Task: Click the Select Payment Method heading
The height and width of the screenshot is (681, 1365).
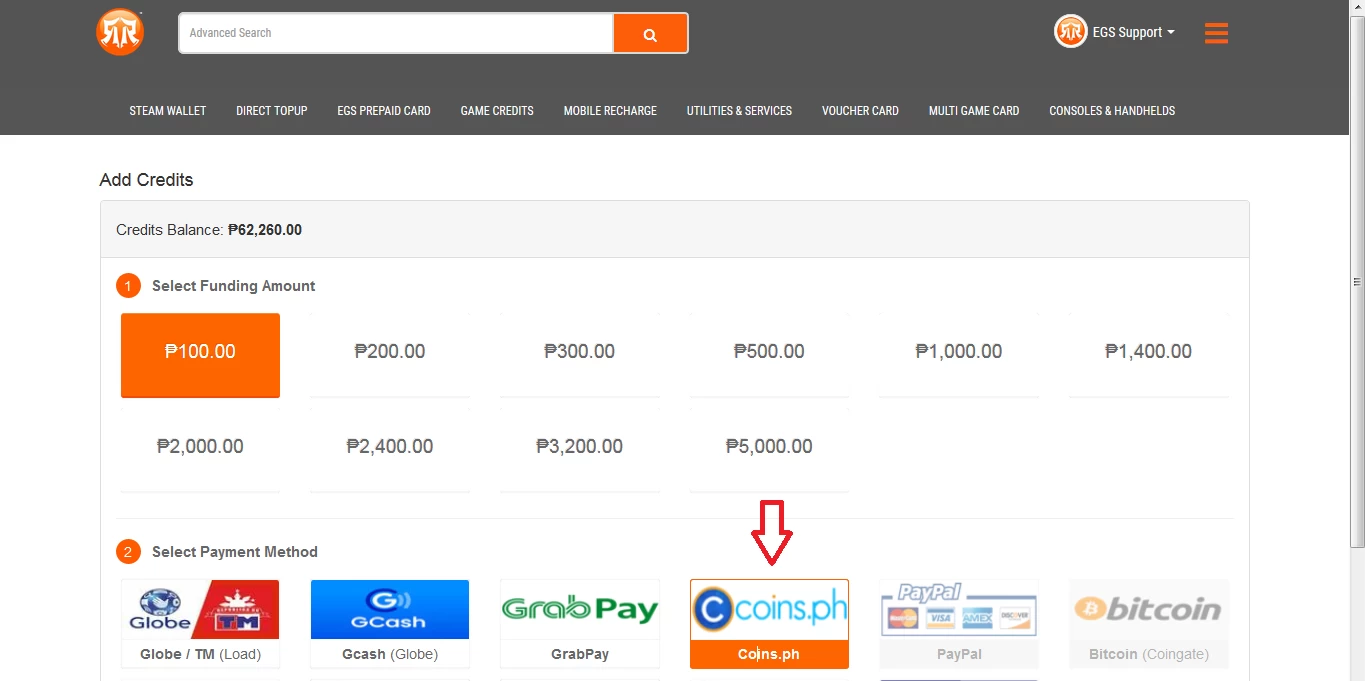Action: point(234,552)
